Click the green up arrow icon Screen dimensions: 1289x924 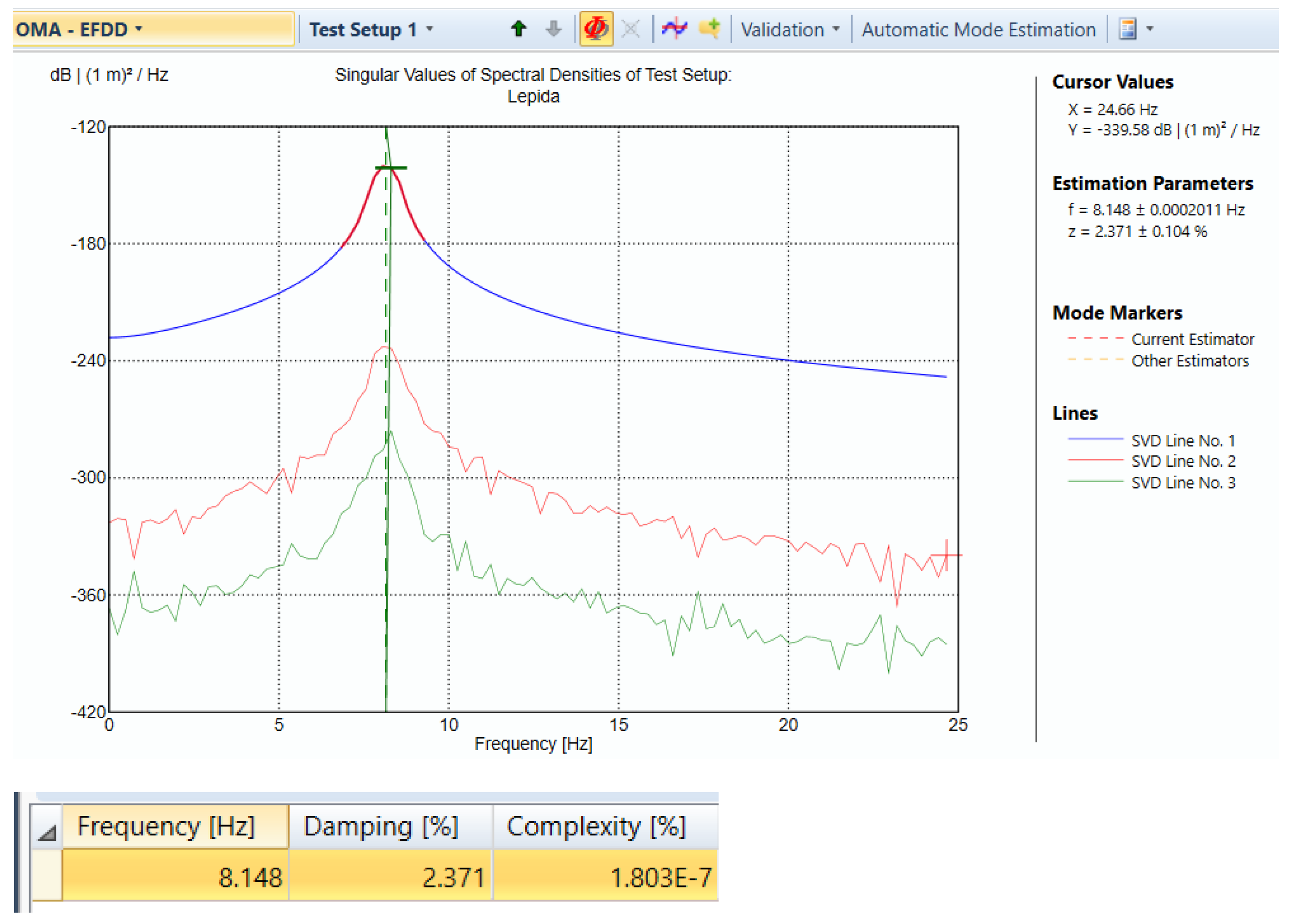pos(518,29)
